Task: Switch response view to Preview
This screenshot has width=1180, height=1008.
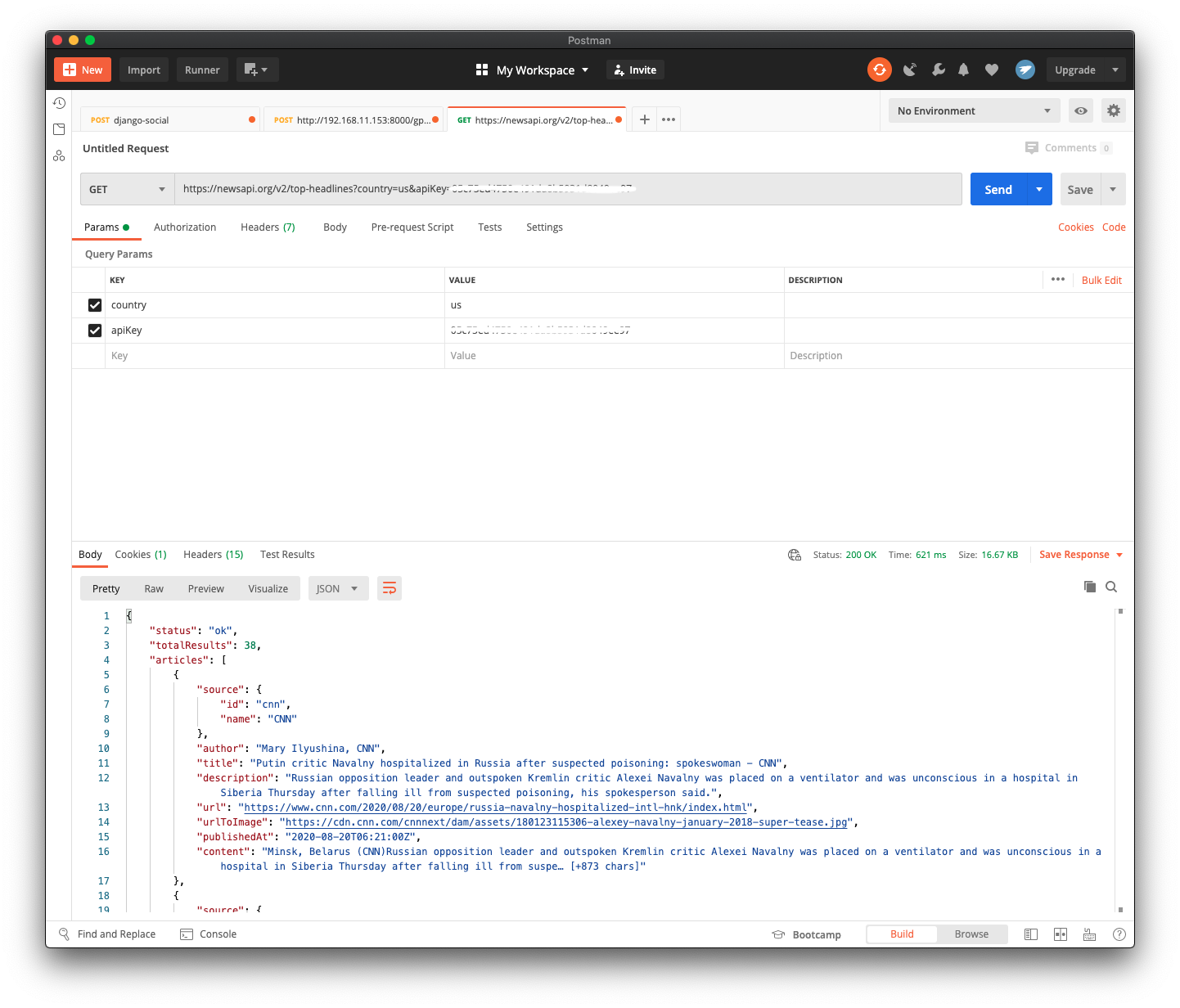Action: [x=206, y=588]
